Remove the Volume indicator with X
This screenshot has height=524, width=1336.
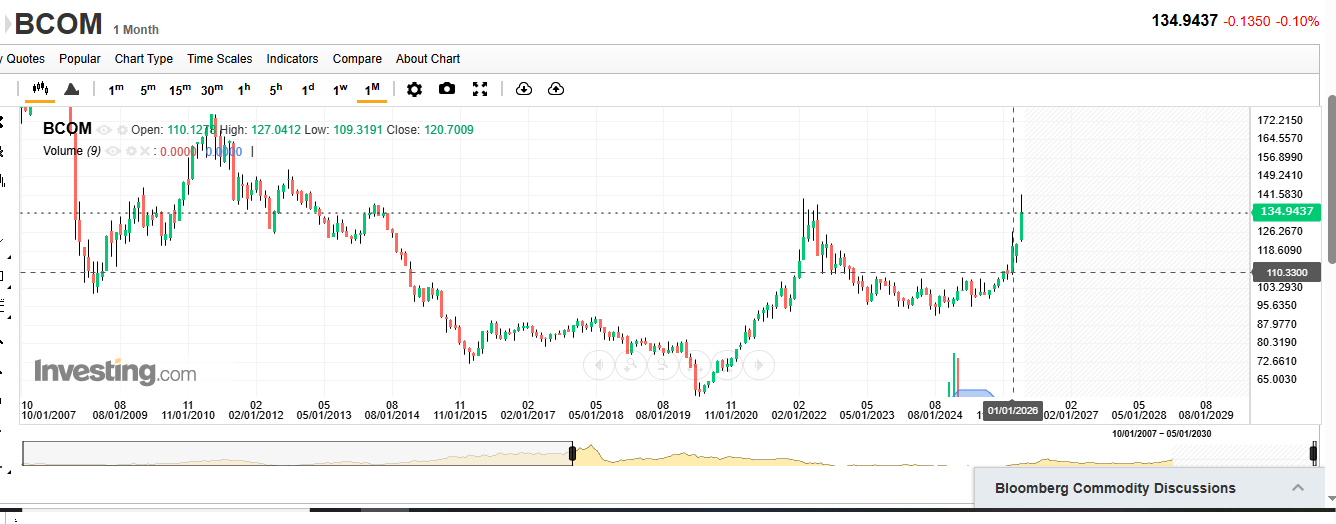pos(144,151)
